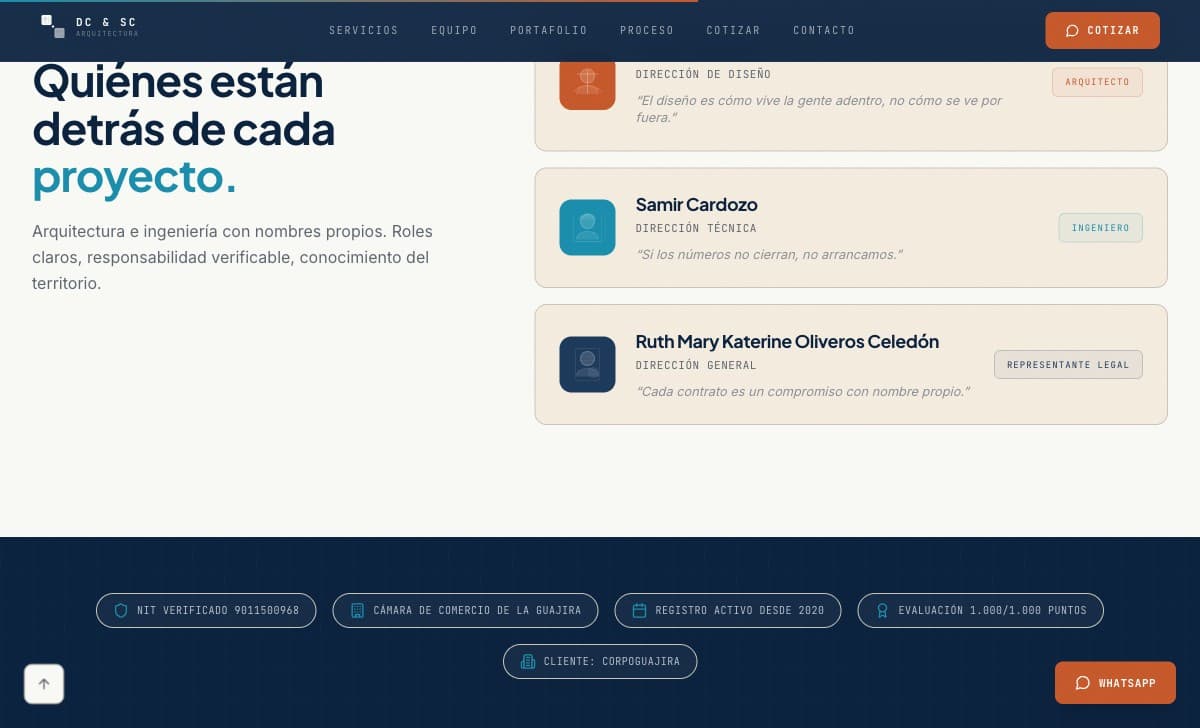The image size is (1200, 728).
Task: Click the icon beside Cliente: Corpoguajira
Action: [528, 661]
